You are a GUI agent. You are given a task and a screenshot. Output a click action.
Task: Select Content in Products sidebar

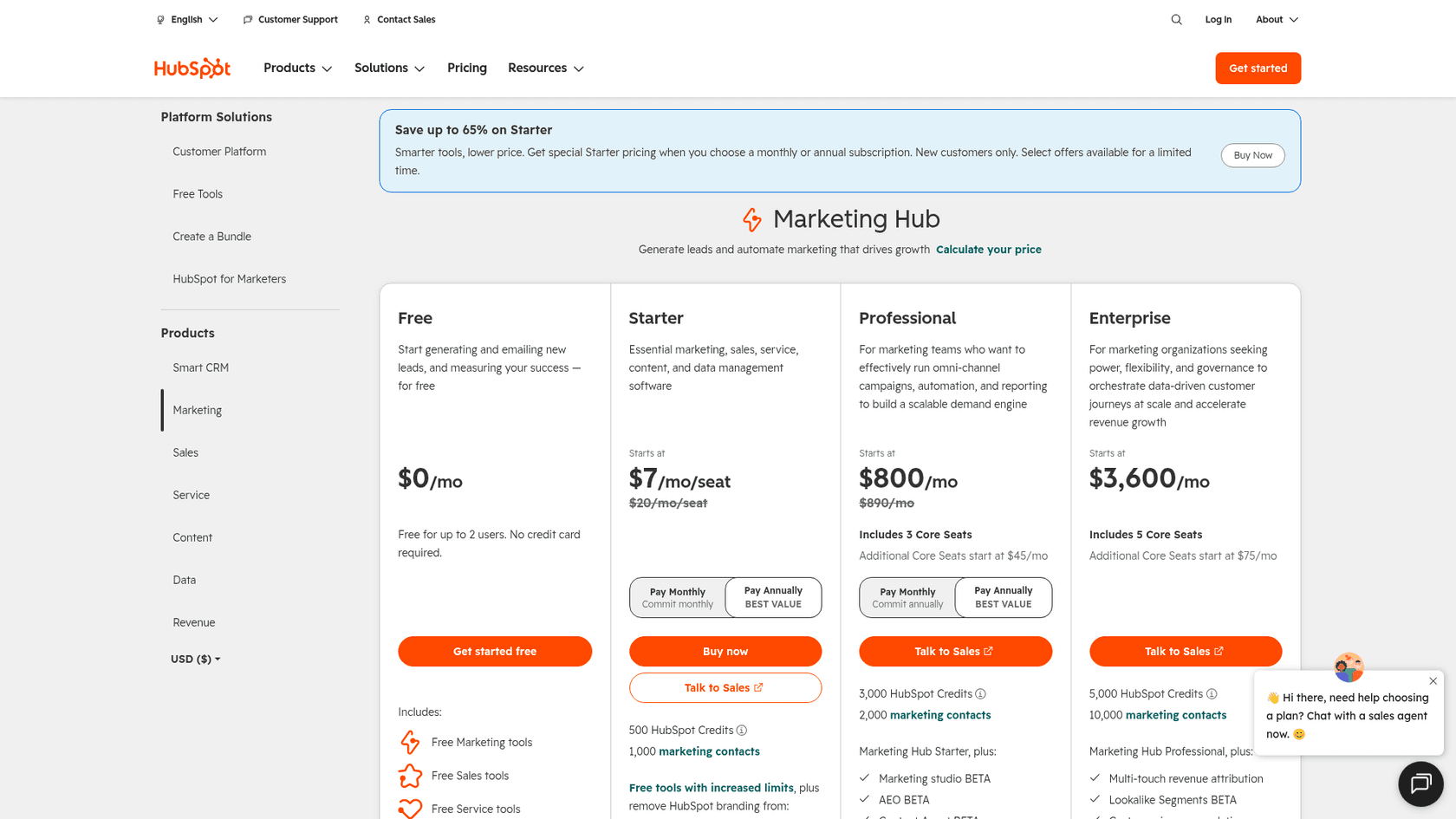[x=192, y=537]
